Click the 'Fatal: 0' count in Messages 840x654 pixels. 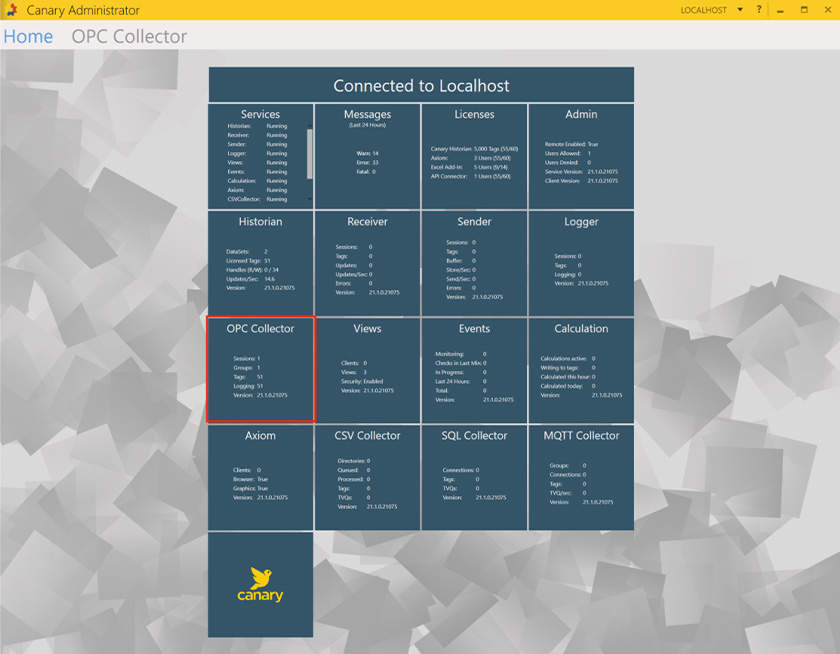[366, 171]
